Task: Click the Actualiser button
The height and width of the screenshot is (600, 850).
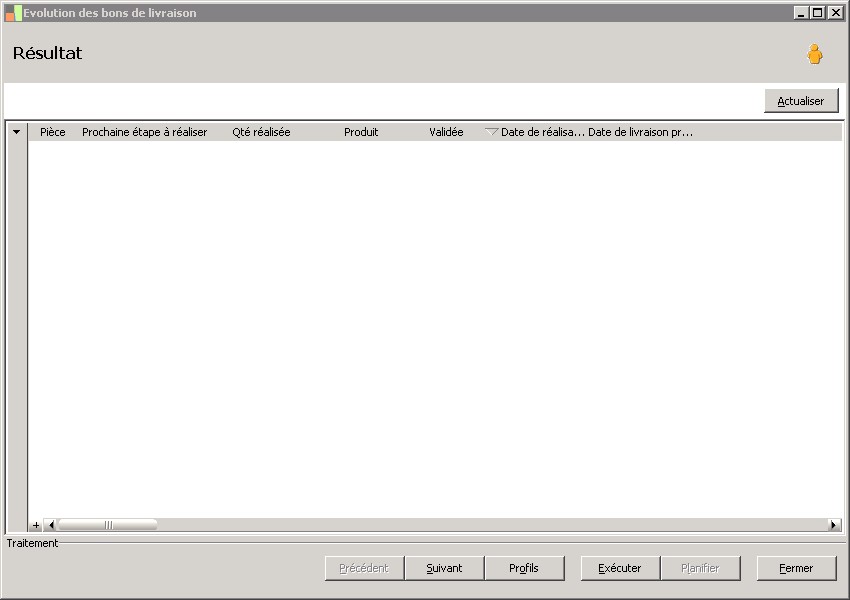Action: click(x=801, y=101)
